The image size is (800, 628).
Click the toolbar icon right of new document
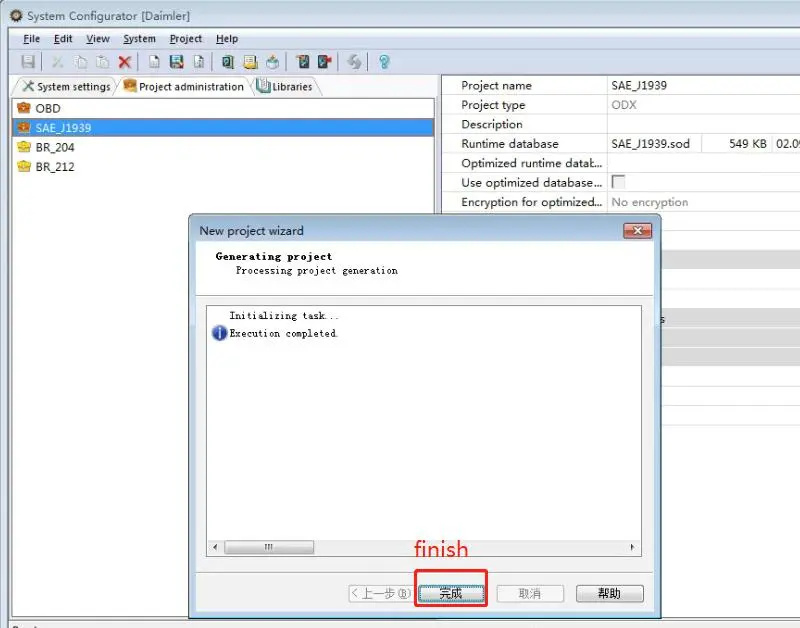pyautogui.click(x=176, y=62)
